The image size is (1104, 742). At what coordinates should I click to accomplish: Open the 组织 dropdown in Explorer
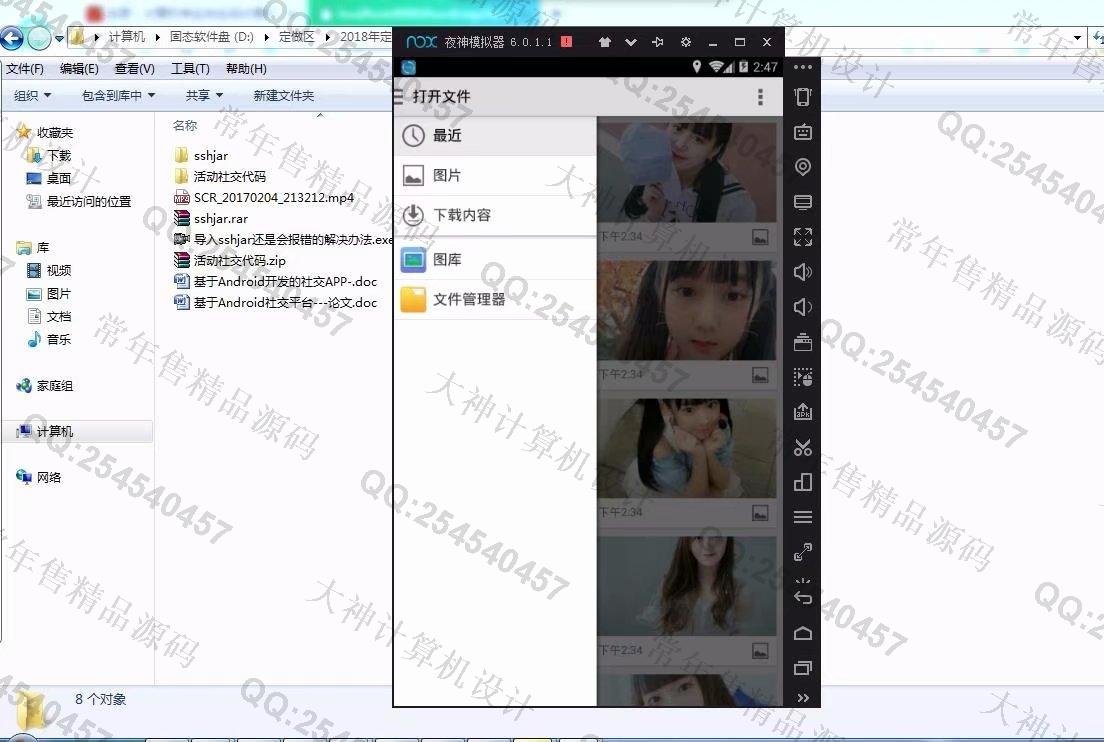32,95
